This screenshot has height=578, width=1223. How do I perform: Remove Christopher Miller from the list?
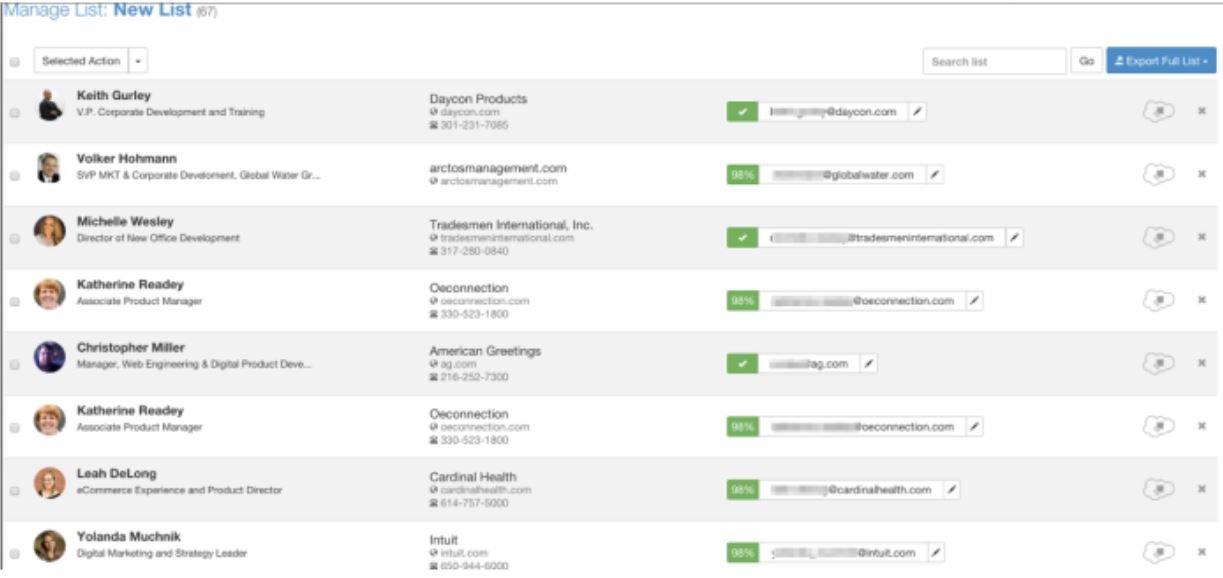[1202, 363]
